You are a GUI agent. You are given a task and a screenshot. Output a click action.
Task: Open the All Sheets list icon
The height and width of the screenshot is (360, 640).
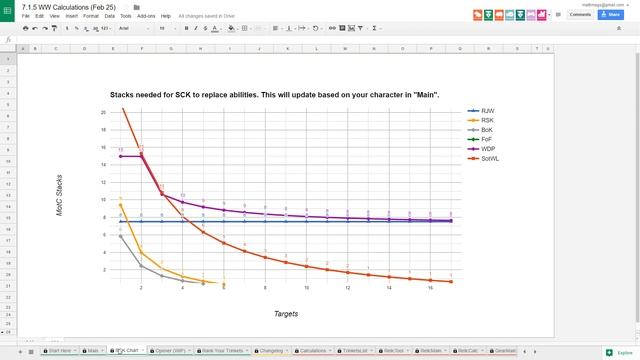pyautogui.click(x=31, y=351)
